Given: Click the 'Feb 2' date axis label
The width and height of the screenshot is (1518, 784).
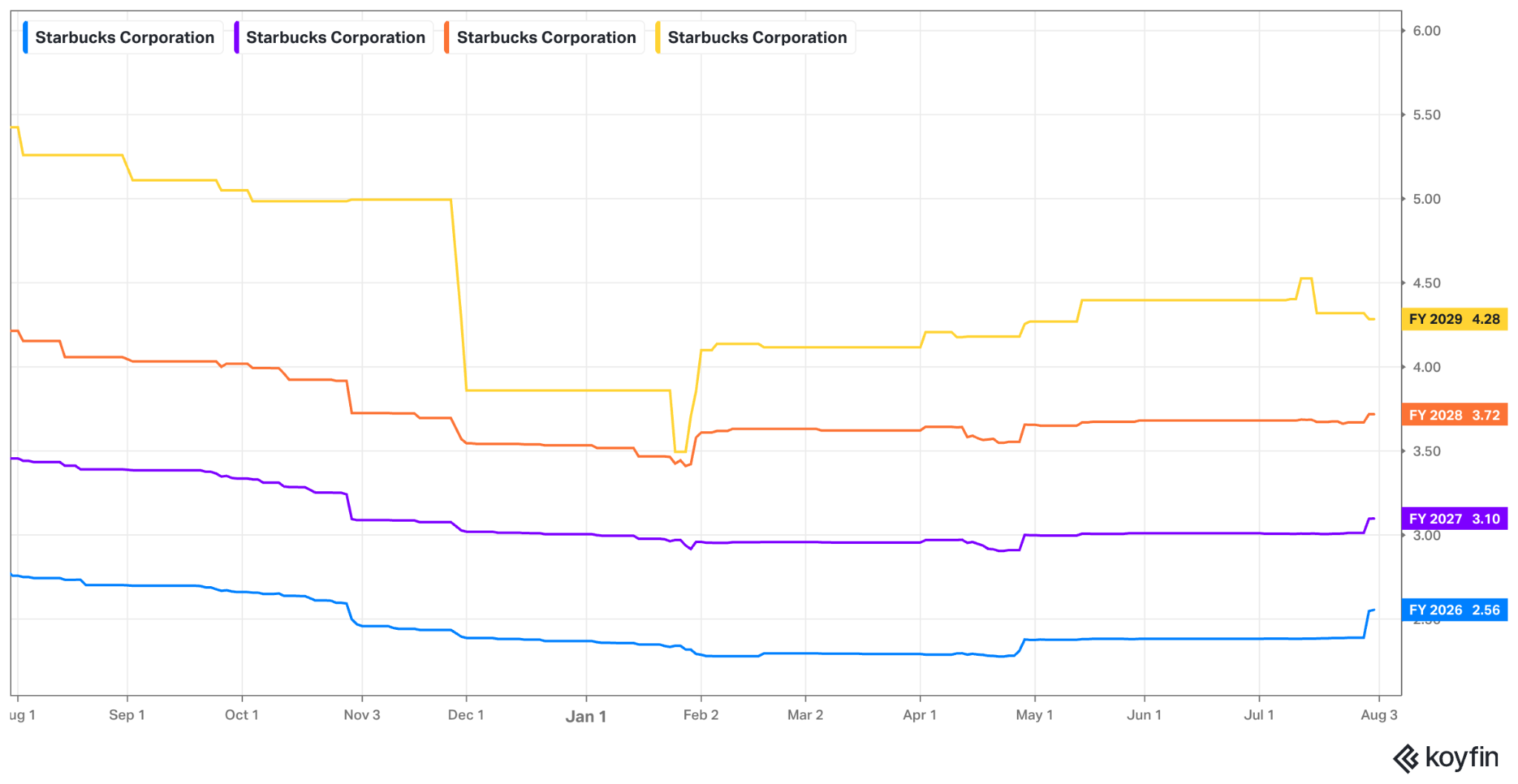Looking at the screenshot, I should [x=701, y=715].
